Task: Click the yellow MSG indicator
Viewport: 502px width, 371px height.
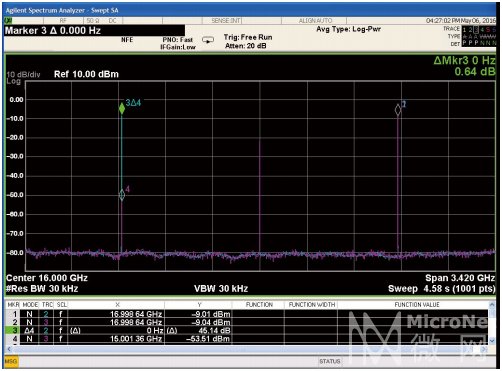Action: [x=11, y=361]
